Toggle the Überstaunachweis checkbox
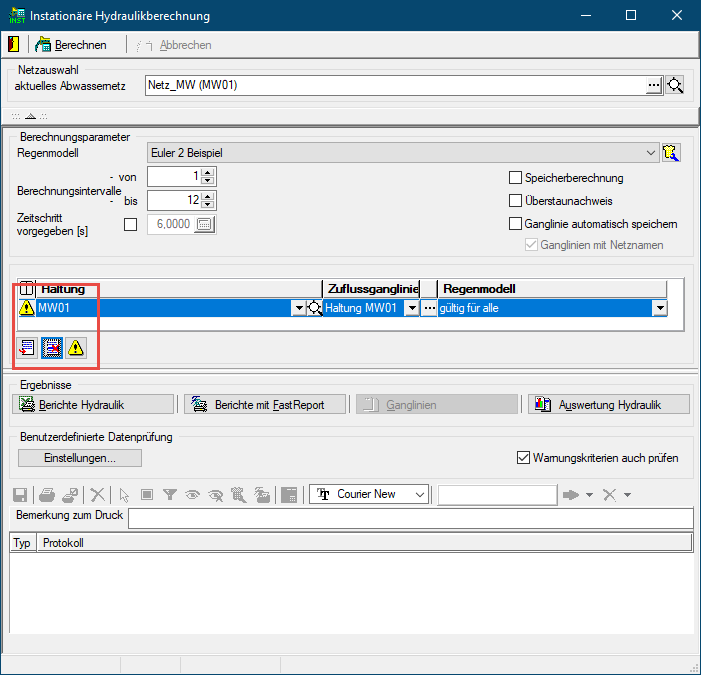This screenshot has height=675, width=701. [x=516, y=201]
